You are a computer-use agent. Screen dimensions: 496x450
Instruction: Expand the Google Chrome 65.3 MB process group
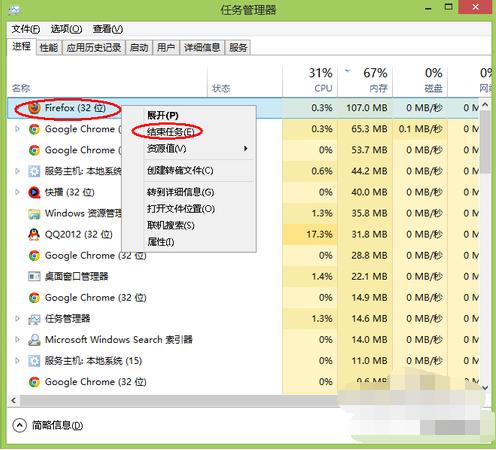(17, 129)
